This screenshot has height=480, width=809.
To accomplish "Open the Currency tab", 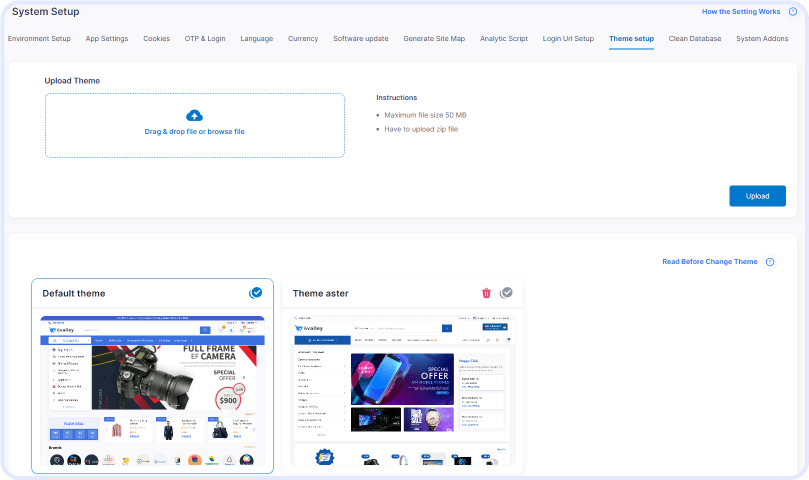I will tap(303, 39).
